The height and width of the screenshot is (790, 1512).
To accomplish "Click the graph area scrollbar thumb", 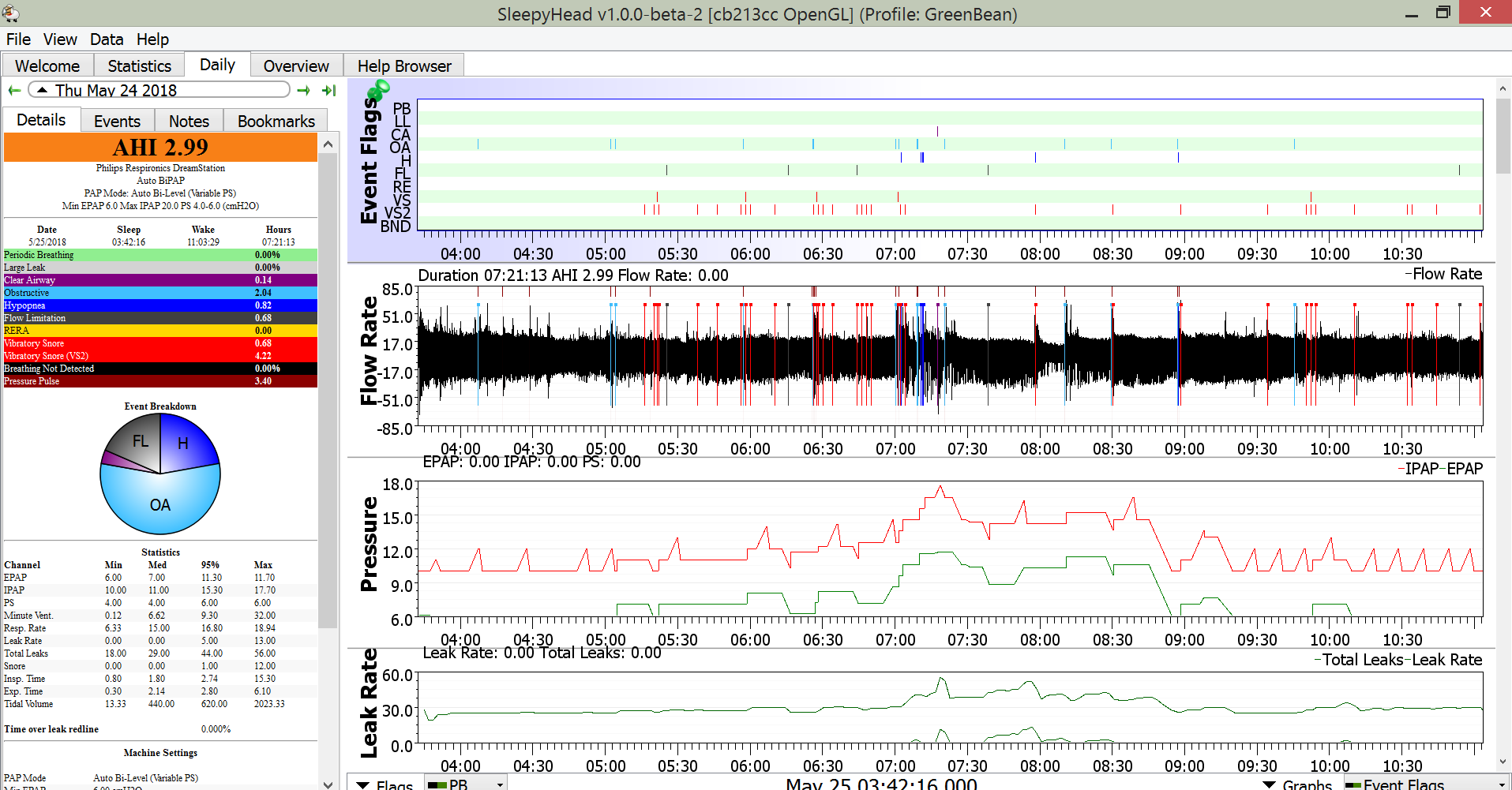I will pyautogui.click(x=1503, y=136).
